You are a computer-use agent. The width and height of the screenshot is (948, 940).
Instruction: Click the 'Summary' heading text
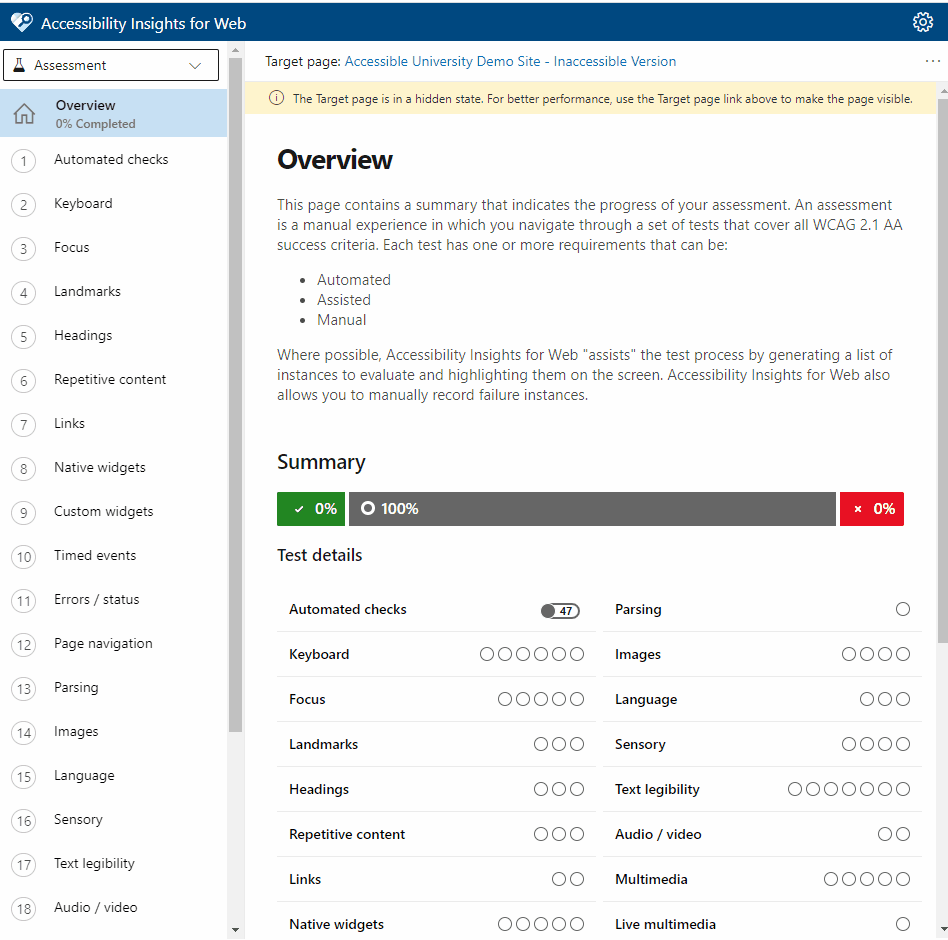pyautogui.click(x=321, y=462)
